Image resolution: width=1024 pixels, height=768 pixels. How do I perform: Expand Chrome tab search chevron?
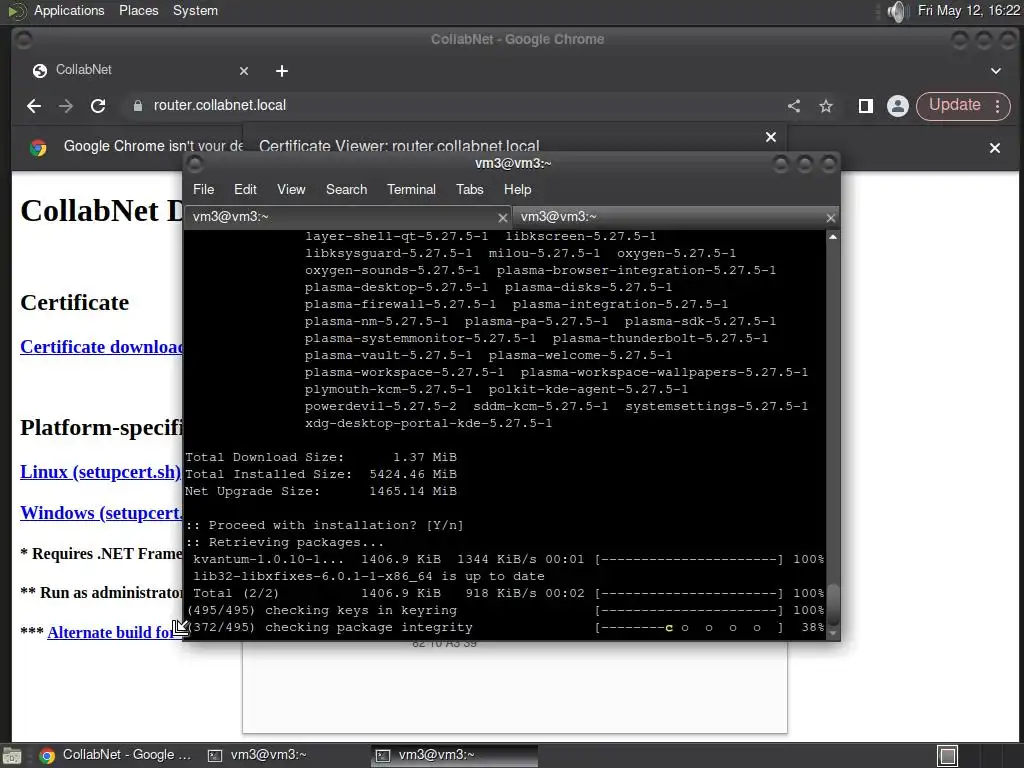click(996, 71)
